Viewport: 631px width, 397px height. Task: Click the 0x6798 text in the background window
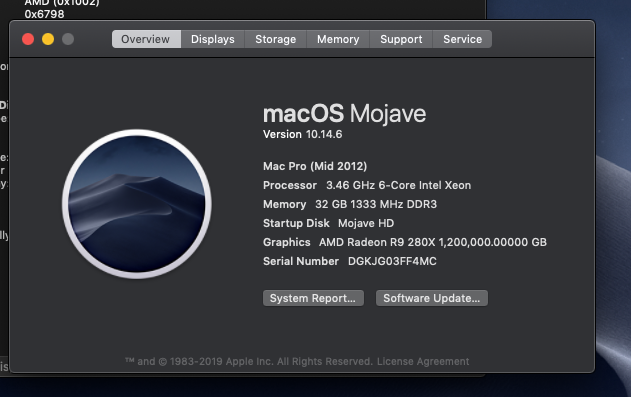point(44,14)
